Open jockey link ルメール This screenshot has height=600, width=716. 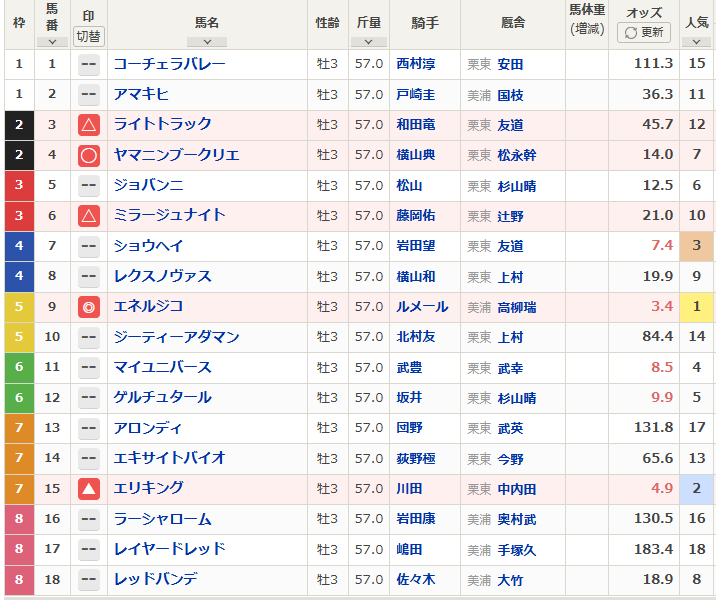coord(421,307)
